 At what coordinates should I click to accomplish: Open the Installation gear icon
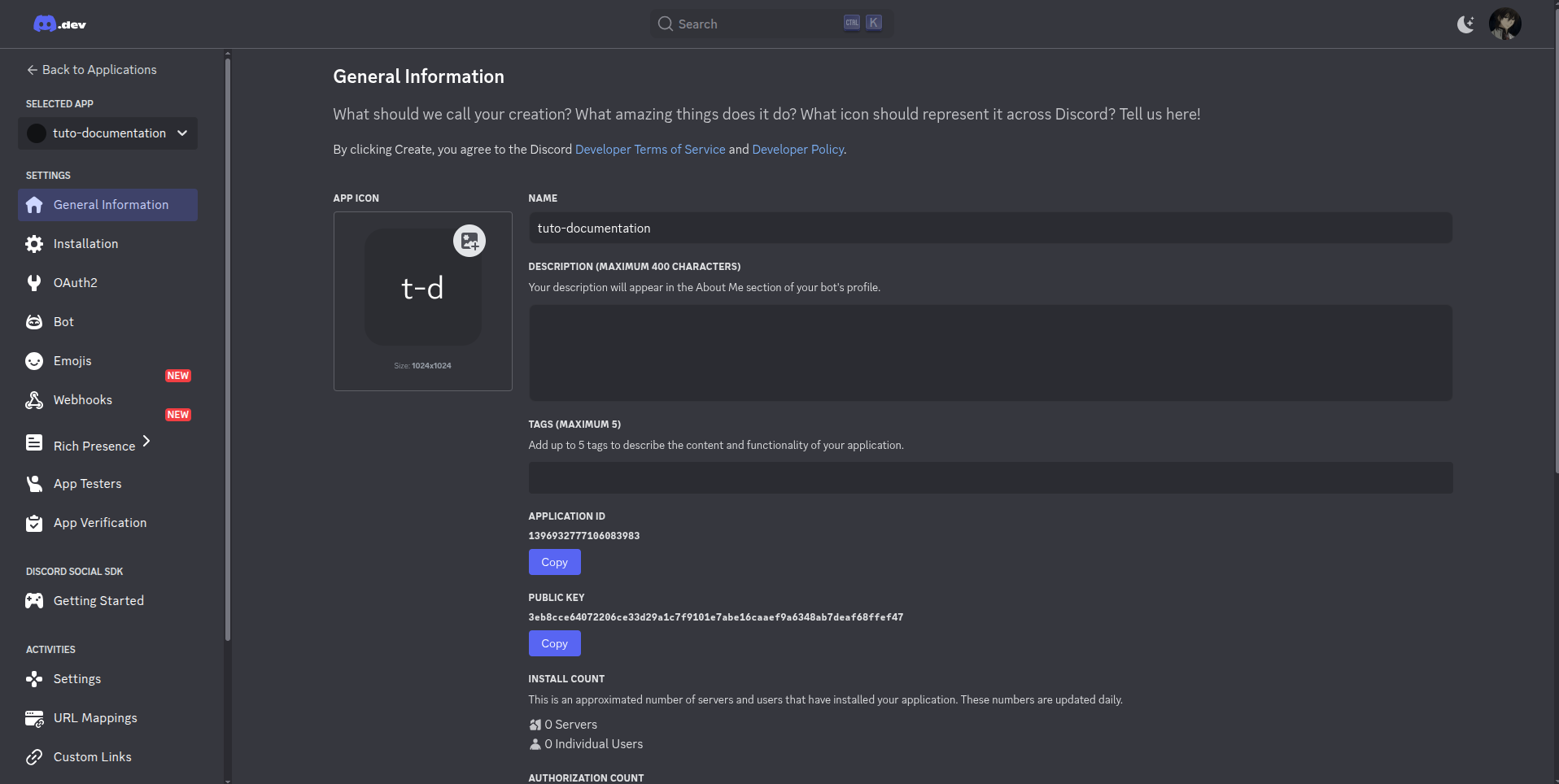point(34,244)
